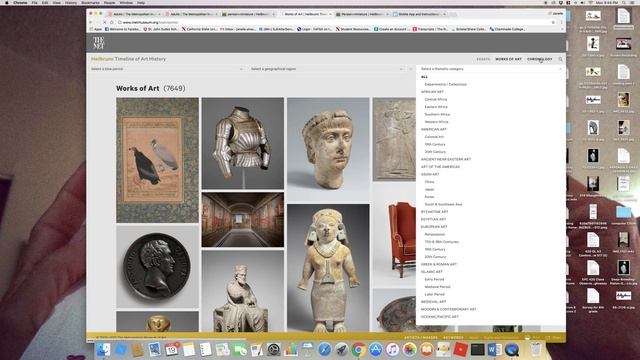Switch to Google Chrome in Dock
640x360 pixels.
pos(358,349)
